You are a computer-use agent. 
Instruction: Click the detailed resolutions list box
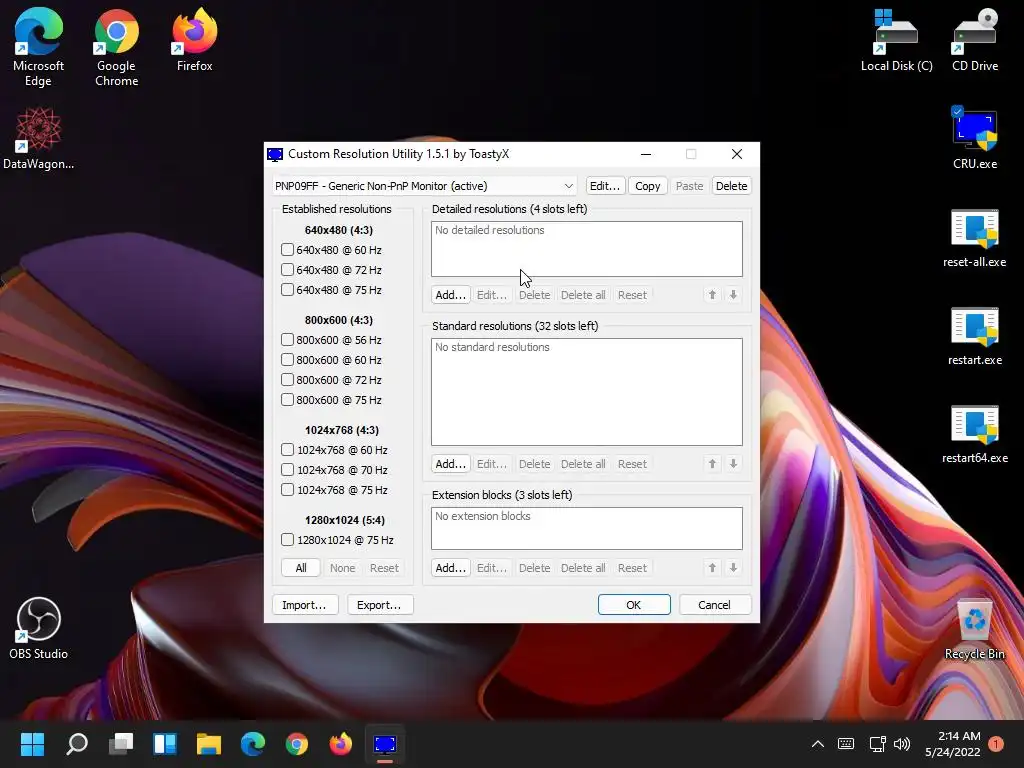coord(586,249)
